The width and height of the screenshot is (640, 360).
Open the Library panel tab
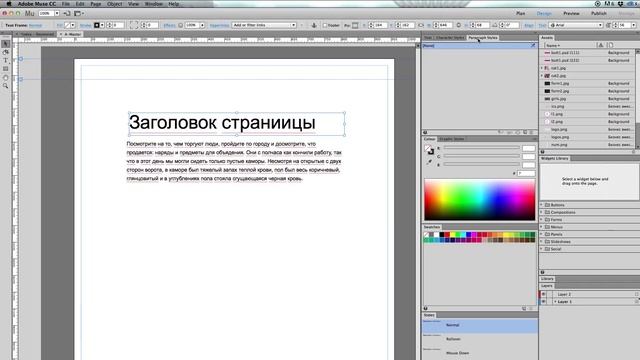[x=547, y=279]
